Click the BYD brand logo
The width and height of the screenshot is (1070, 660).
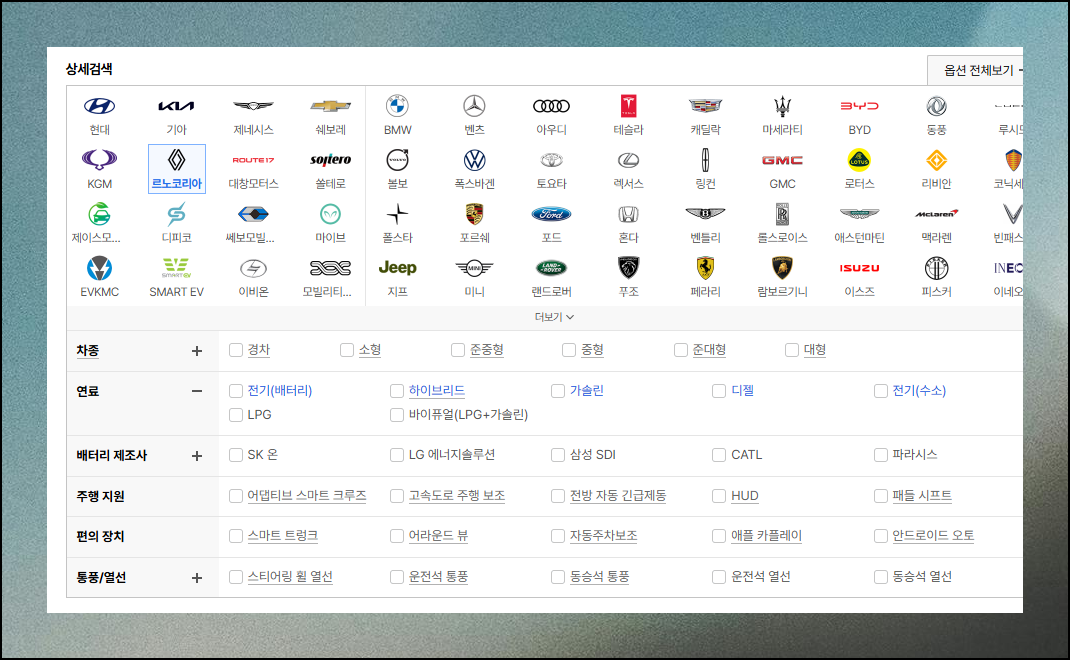859,106
